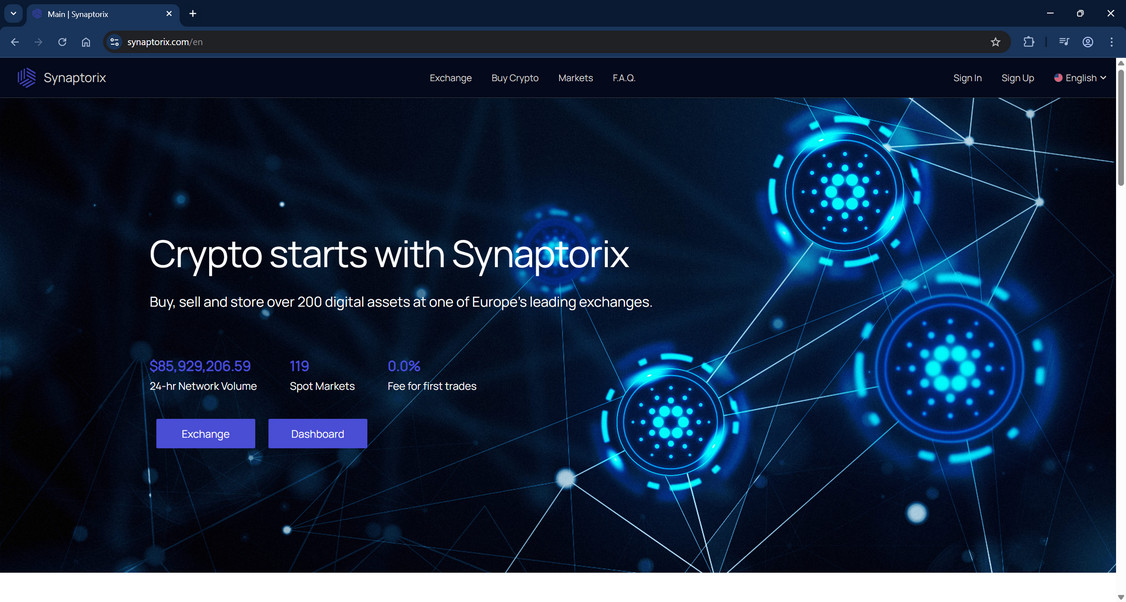
Task: Bookmark this page with the star icon
Action: click(995, 42)
